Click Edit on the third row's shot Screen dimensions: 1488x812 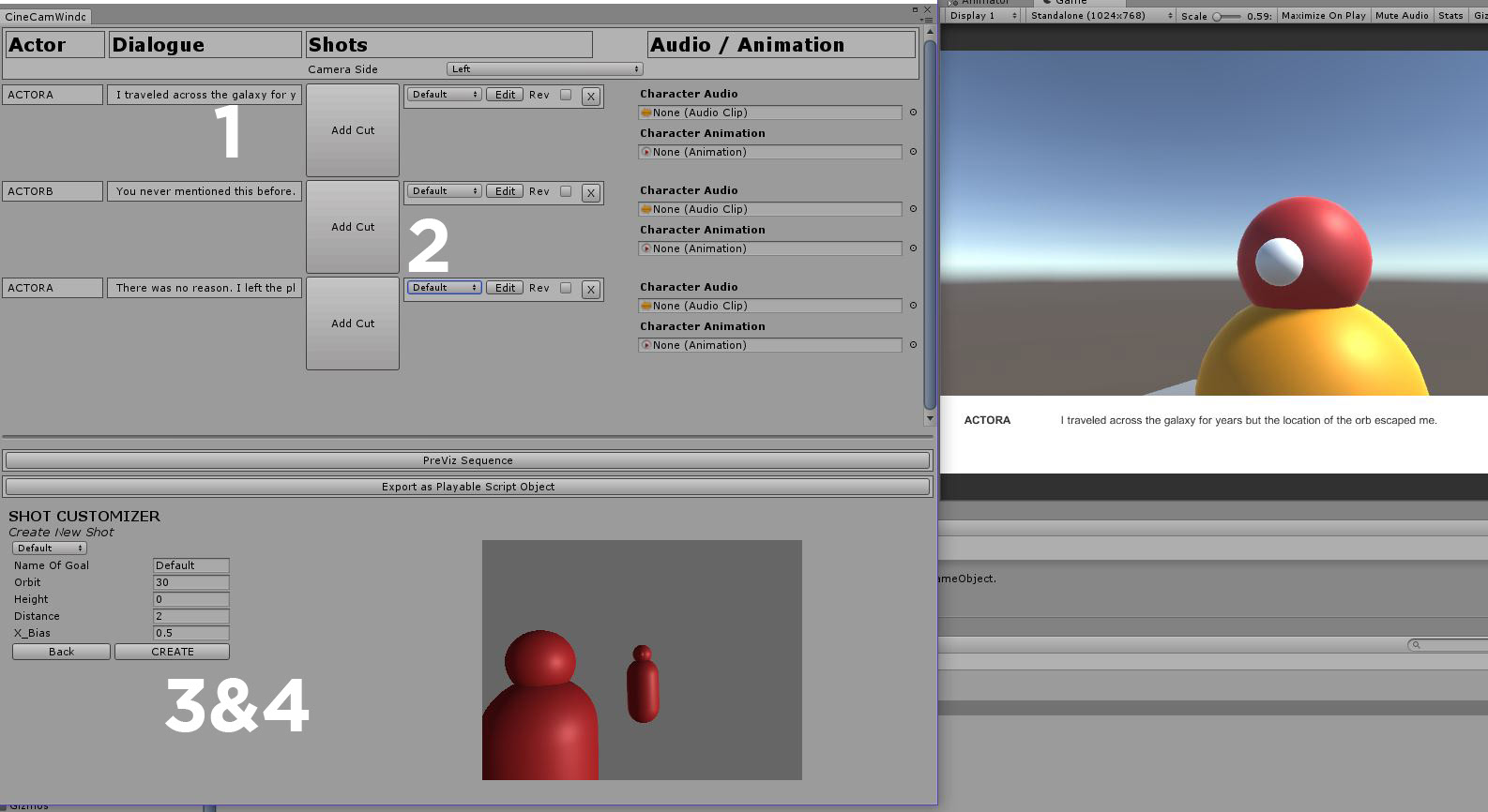pos(505,288)
